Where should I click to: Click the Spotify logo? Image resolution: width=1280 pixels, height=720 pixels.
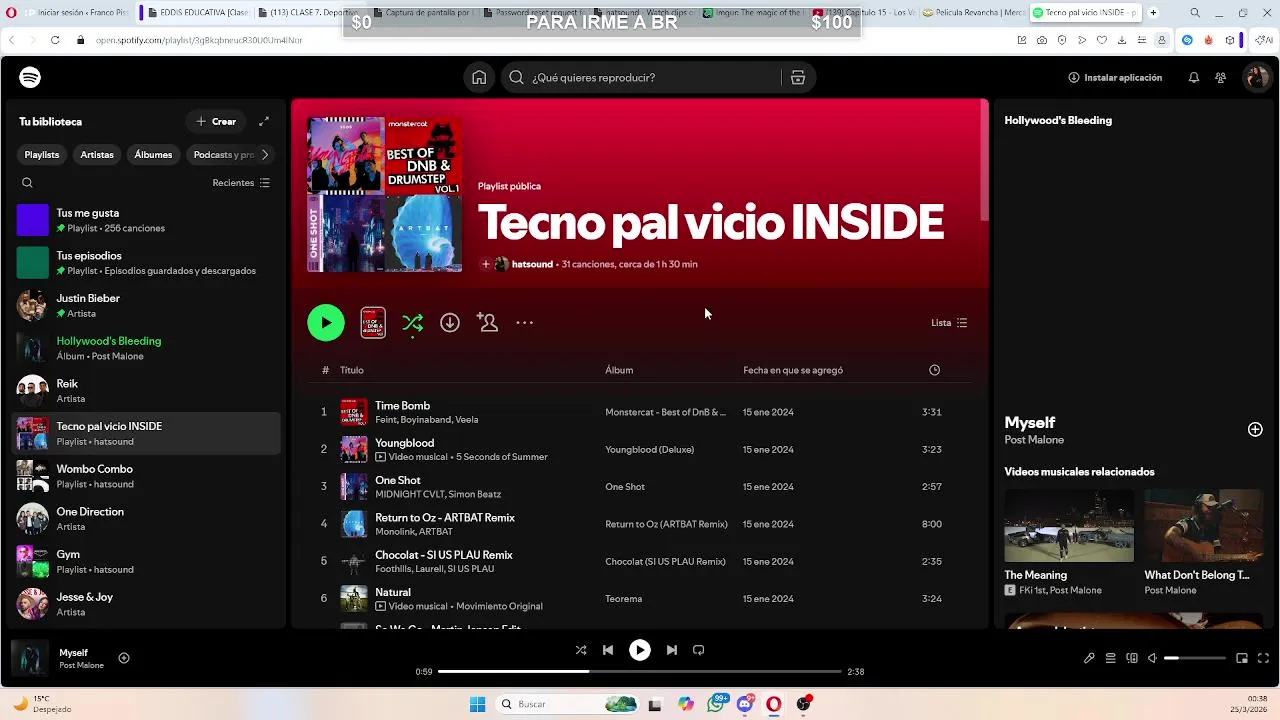[30, 77]
